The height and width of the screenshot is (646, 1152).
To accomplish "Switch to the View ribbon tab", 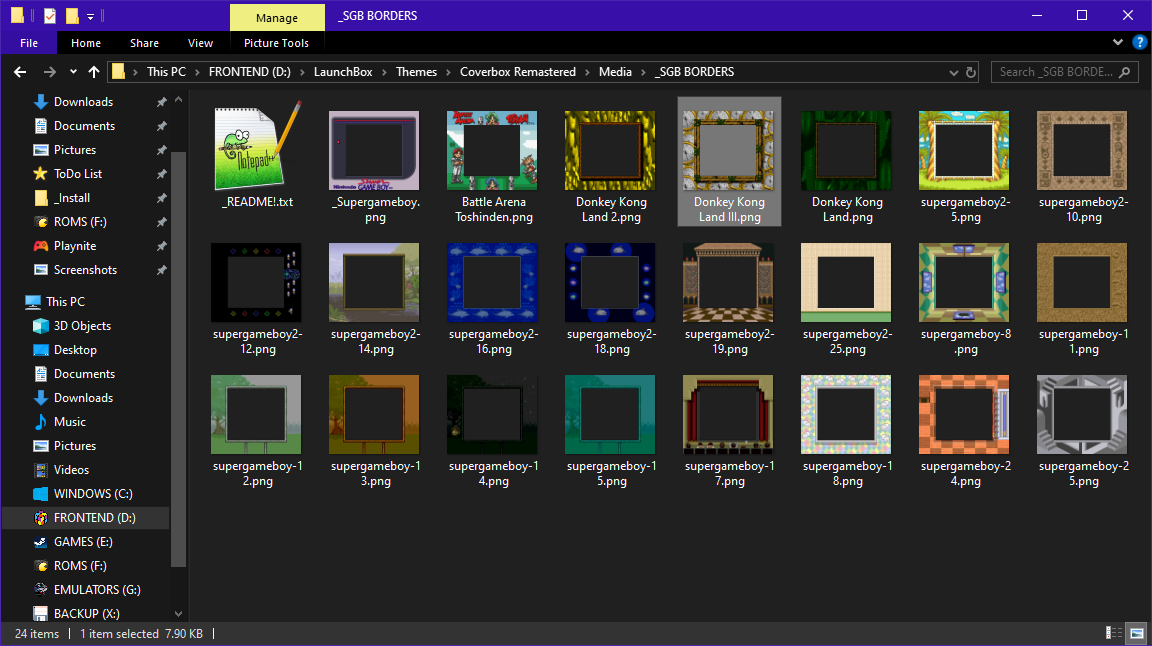I will pyautogui.click(x=200, y=43).
